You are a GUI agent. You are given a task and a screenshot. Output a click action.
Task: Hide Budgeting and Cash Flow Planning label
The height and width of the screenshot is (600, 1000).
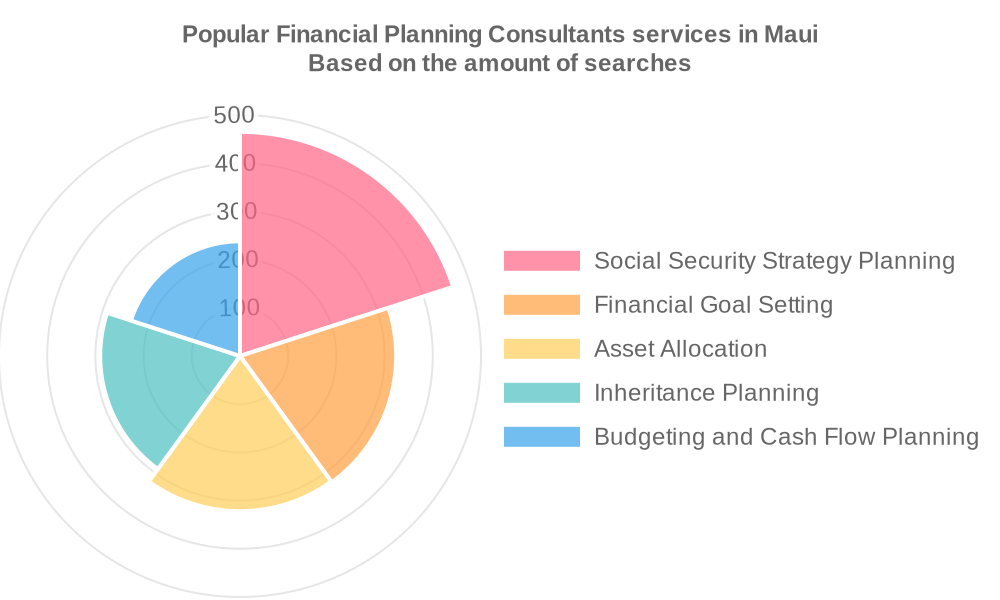(x=786, y=437)
